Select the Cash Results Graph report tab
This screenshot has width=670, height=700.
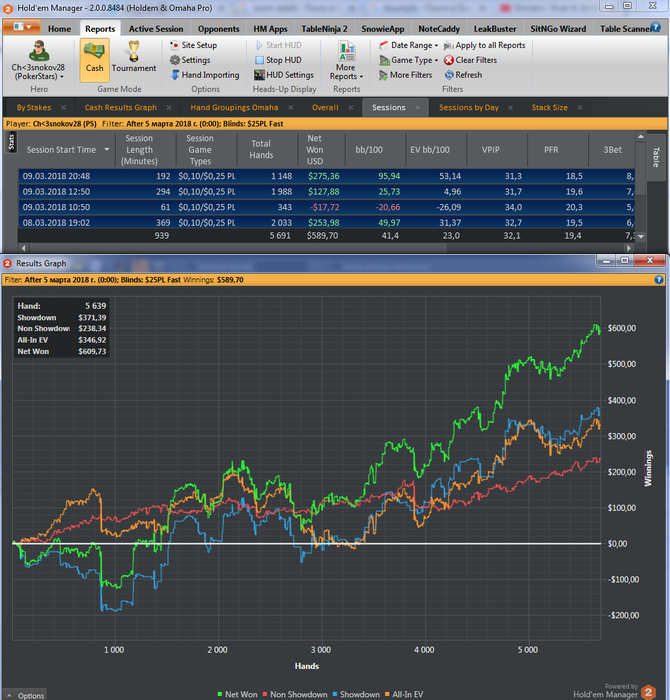pyautogui.click(x=121, y=108)
